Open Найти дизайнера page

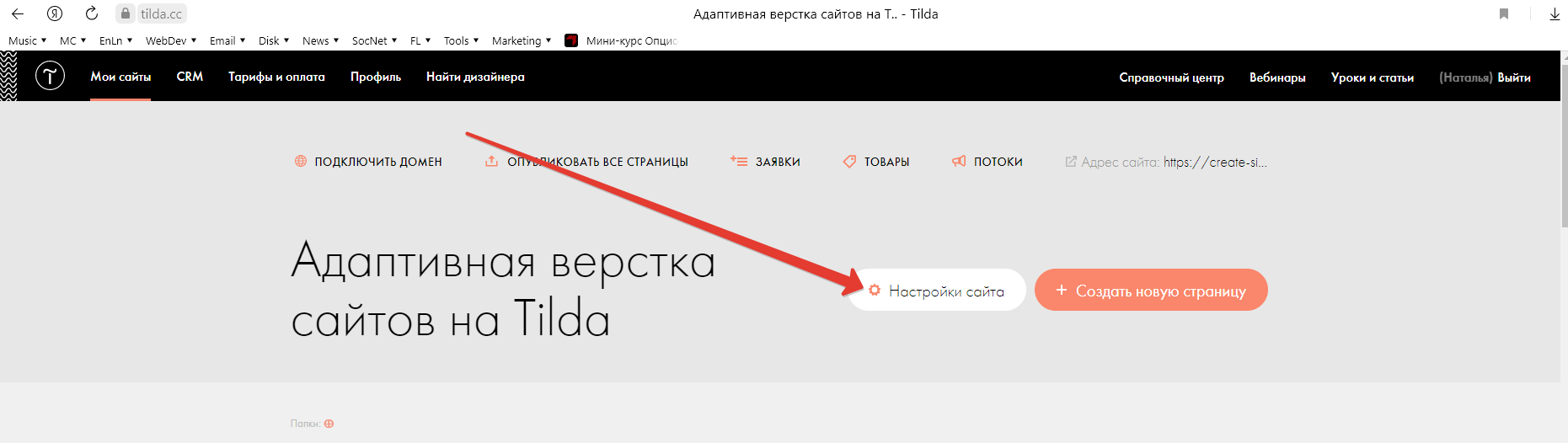tap(475, 77)
